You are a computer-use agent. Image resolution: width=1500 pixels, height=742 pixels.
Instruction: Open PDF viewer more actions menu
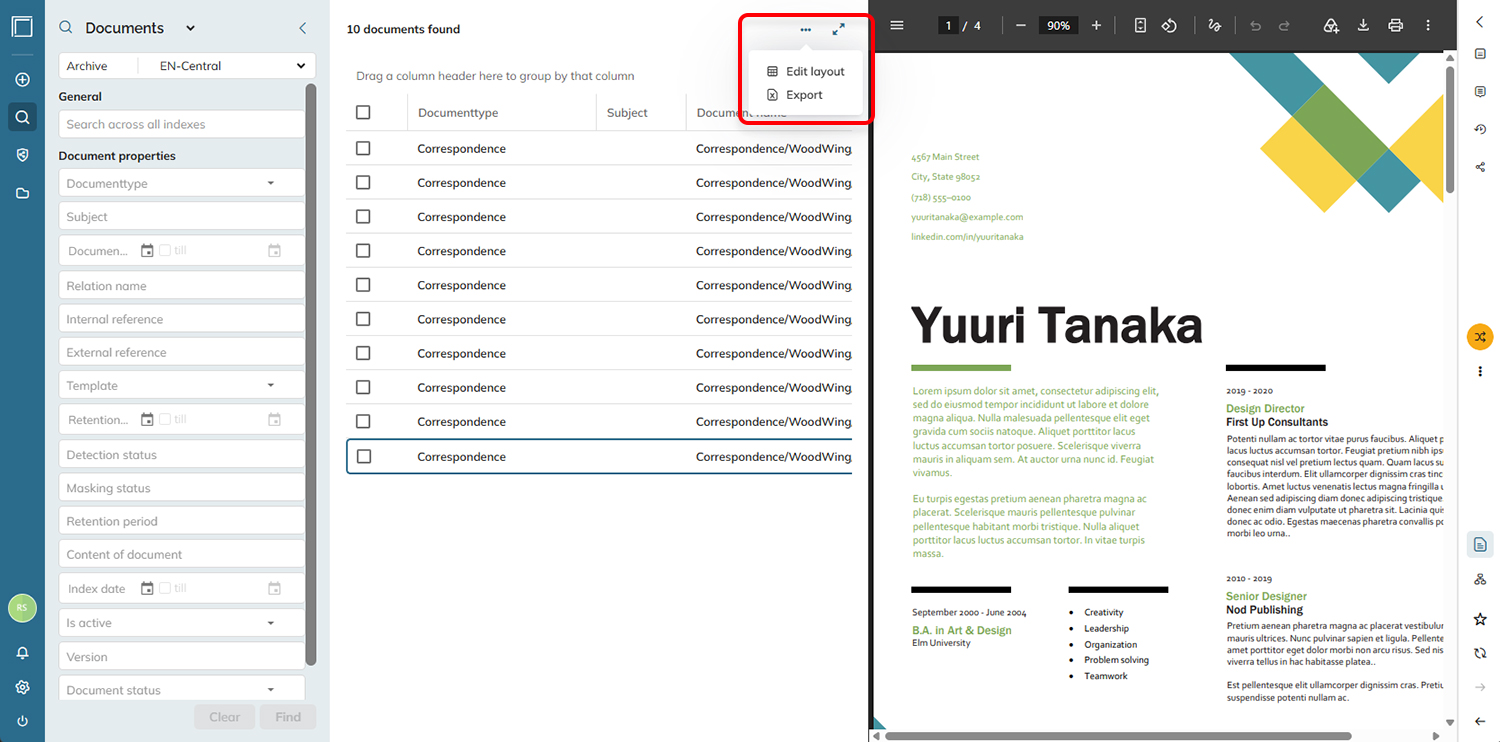click(1428, 25)
